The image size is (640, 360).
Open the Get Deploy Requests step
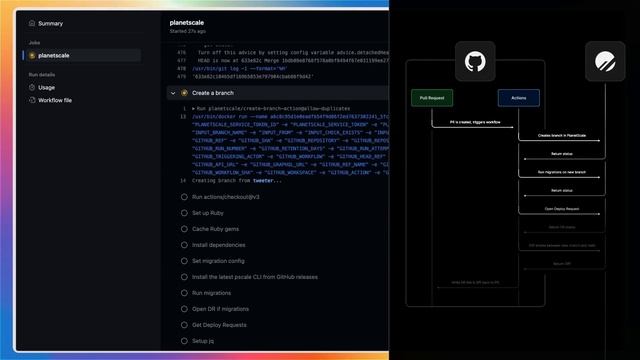[219, 325]
